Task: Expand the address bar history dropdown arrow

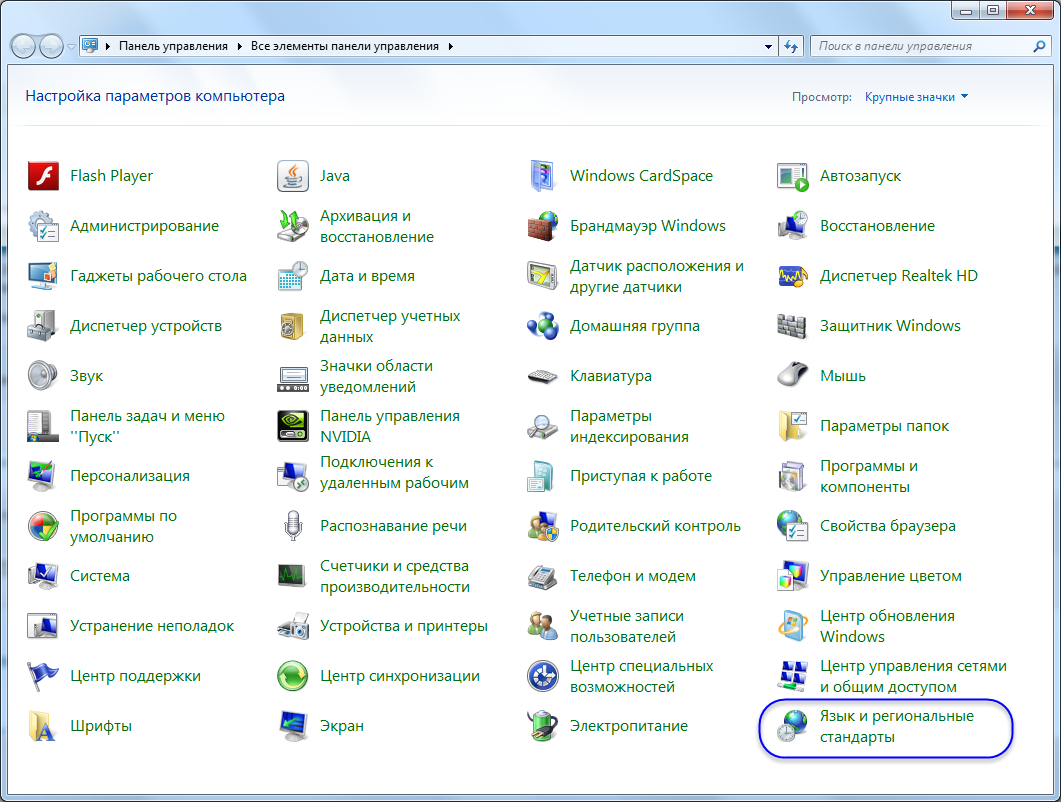Action: click(768, 47)
